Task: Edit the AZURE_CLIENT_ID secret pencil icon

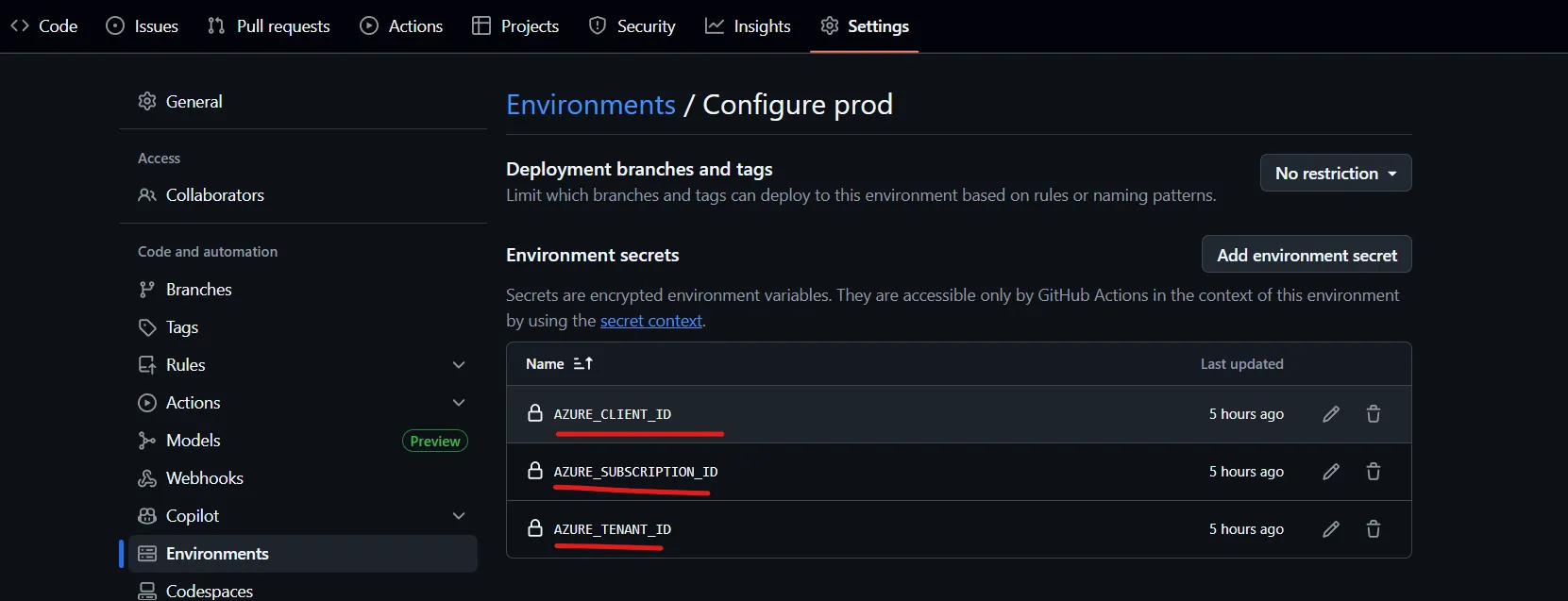Action: coord(1331,414)
